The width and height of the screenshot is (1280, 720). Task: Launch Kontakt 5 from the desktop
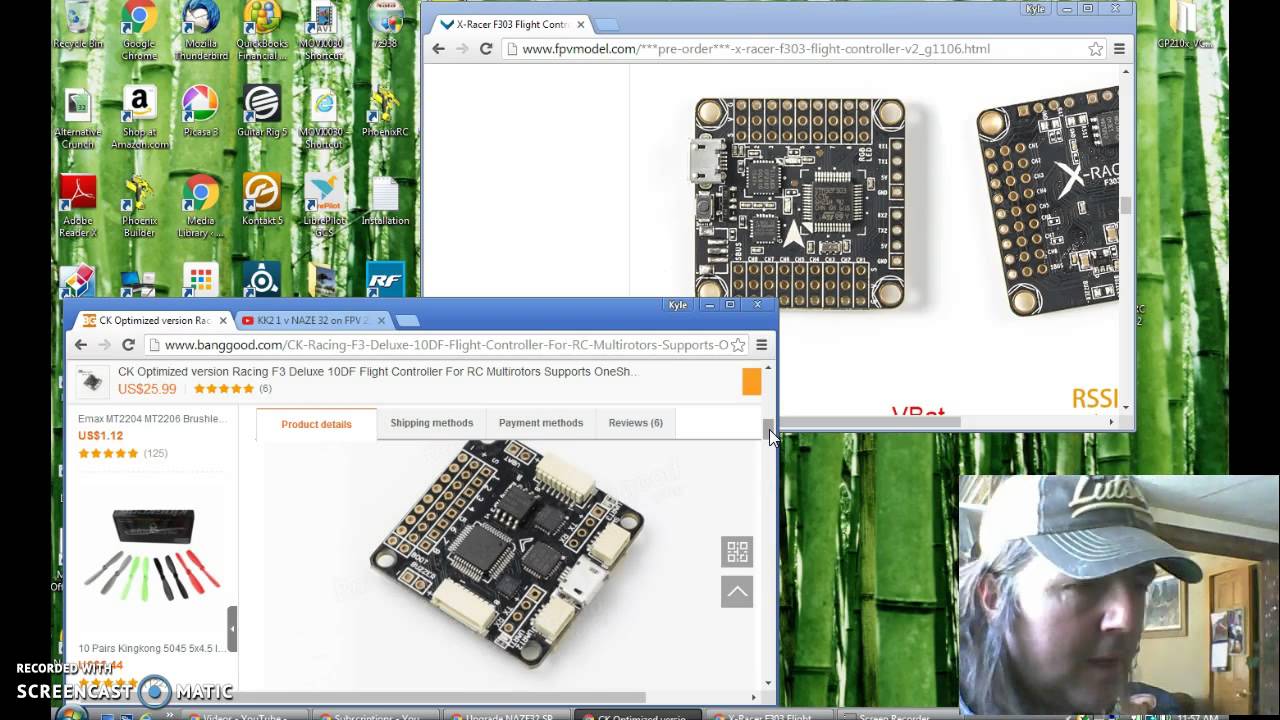tap(262, 200)
